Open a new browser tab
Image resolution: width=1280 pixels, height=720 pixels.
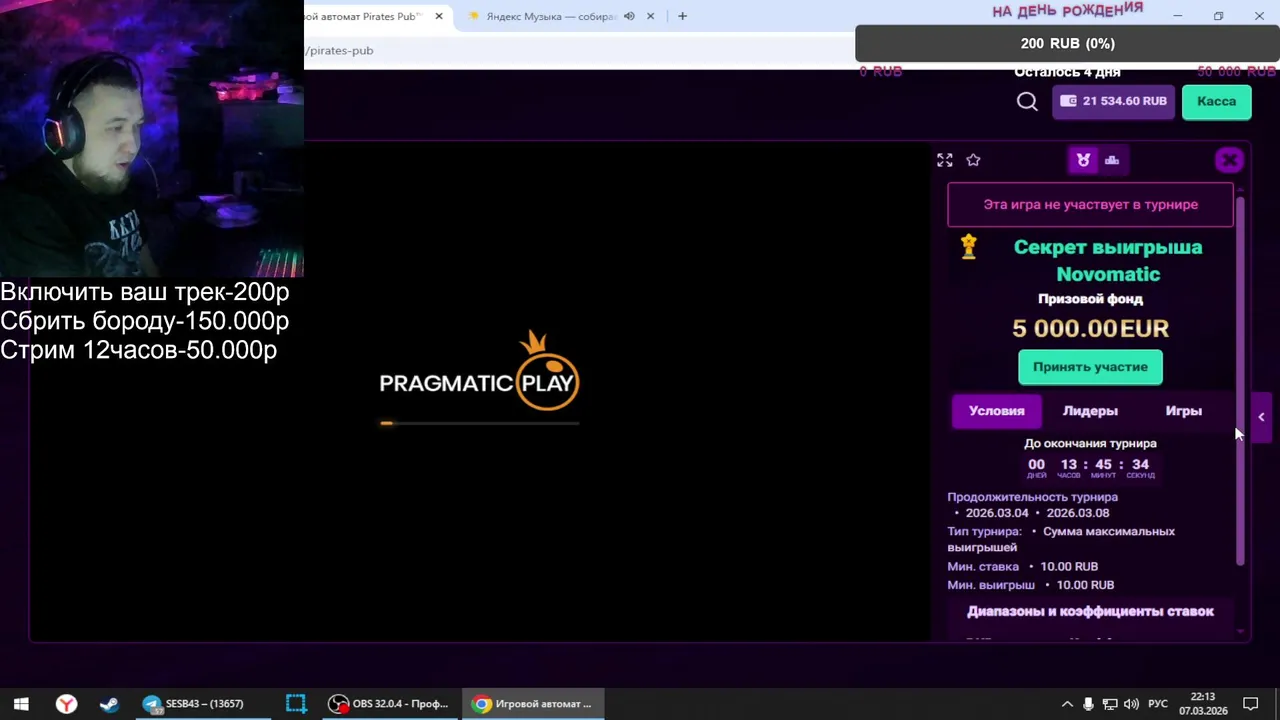coord(682,16)
